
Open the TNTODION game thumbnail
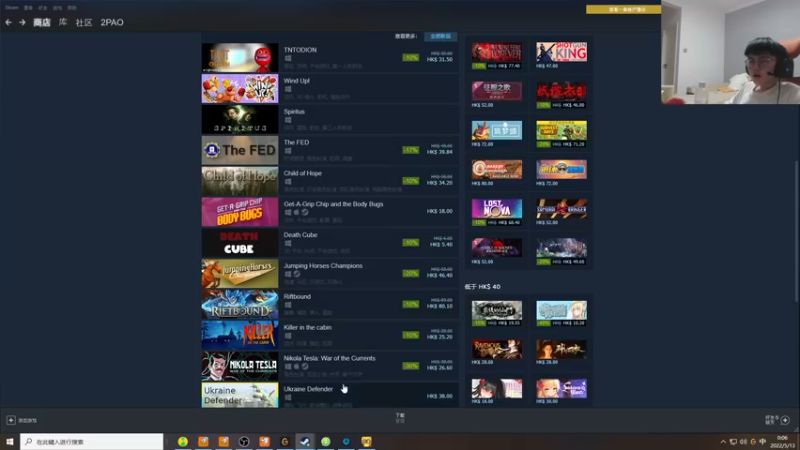240,58
